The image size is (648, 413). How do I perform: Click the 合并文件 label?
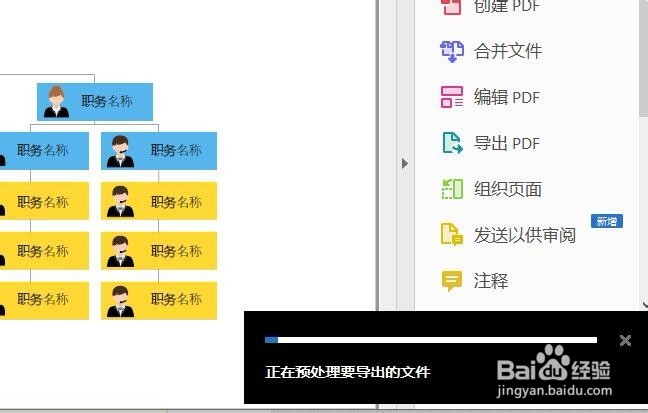coord(507,51)
